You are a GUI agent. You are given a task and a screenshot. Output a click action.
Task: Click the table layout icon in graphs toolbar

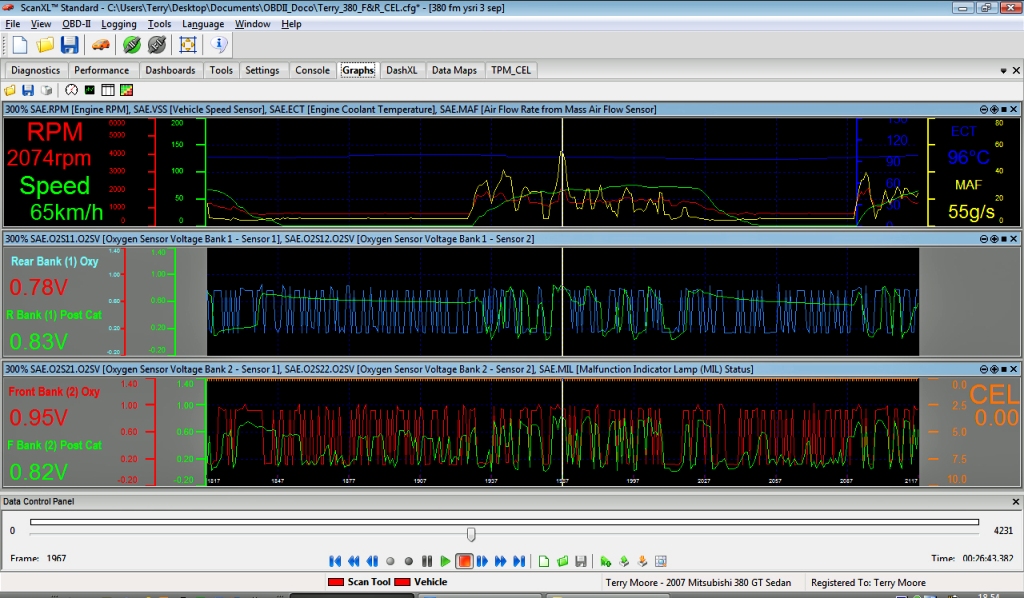(x=107, y=90)
